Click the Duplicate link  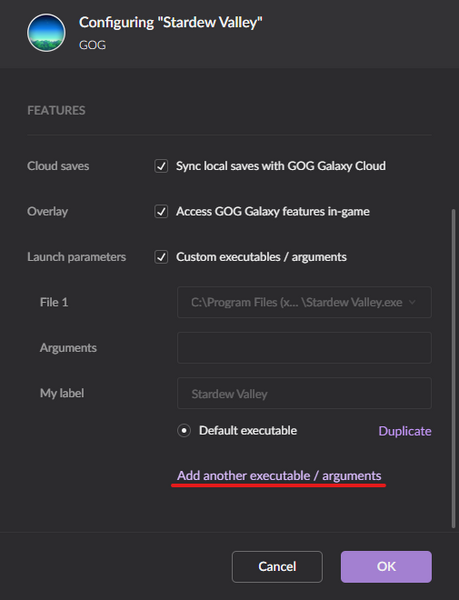[x=405, y=431]
